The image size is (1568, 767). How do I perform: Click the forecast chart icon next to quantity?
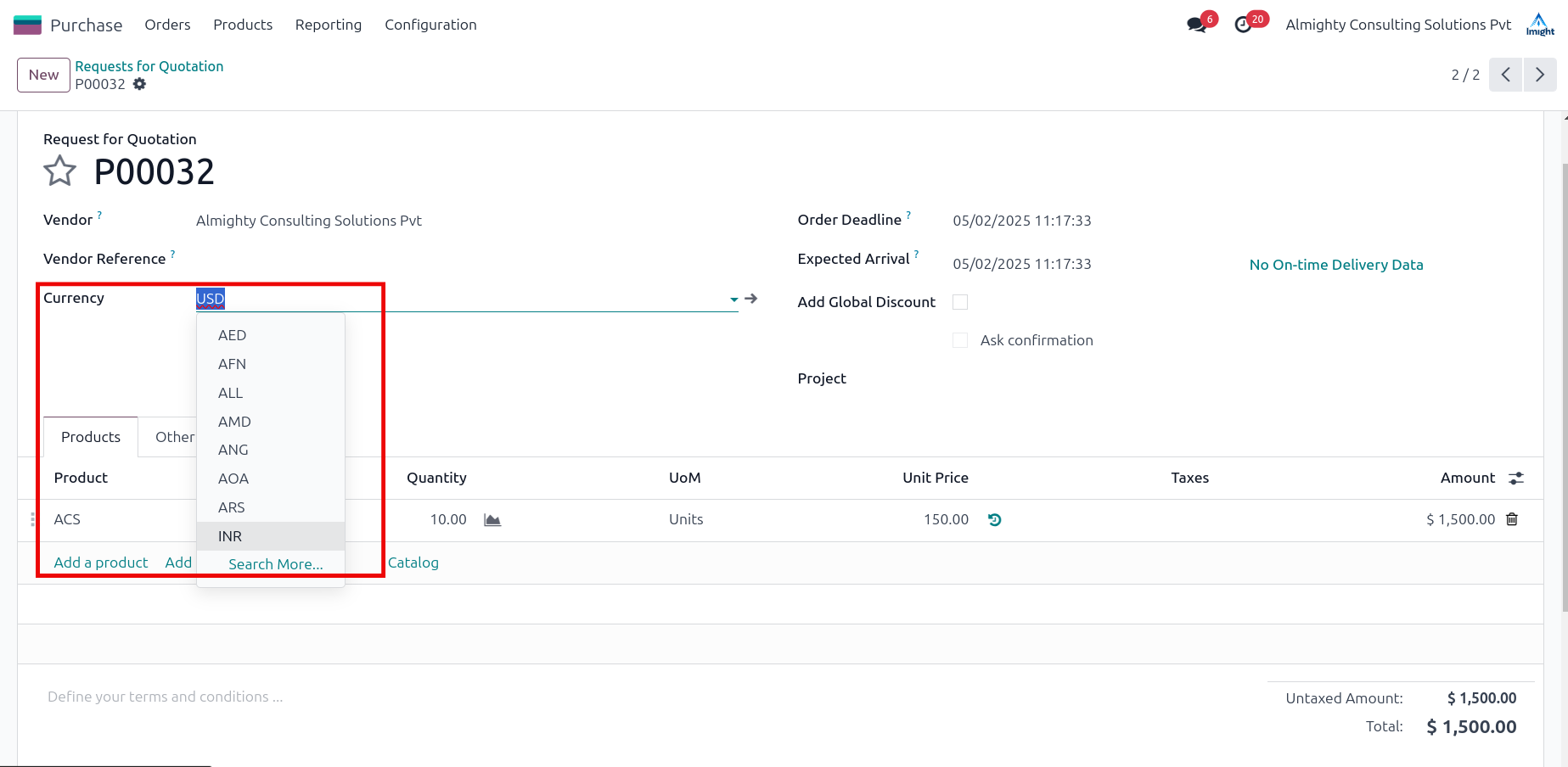click(x=492, y=520)
